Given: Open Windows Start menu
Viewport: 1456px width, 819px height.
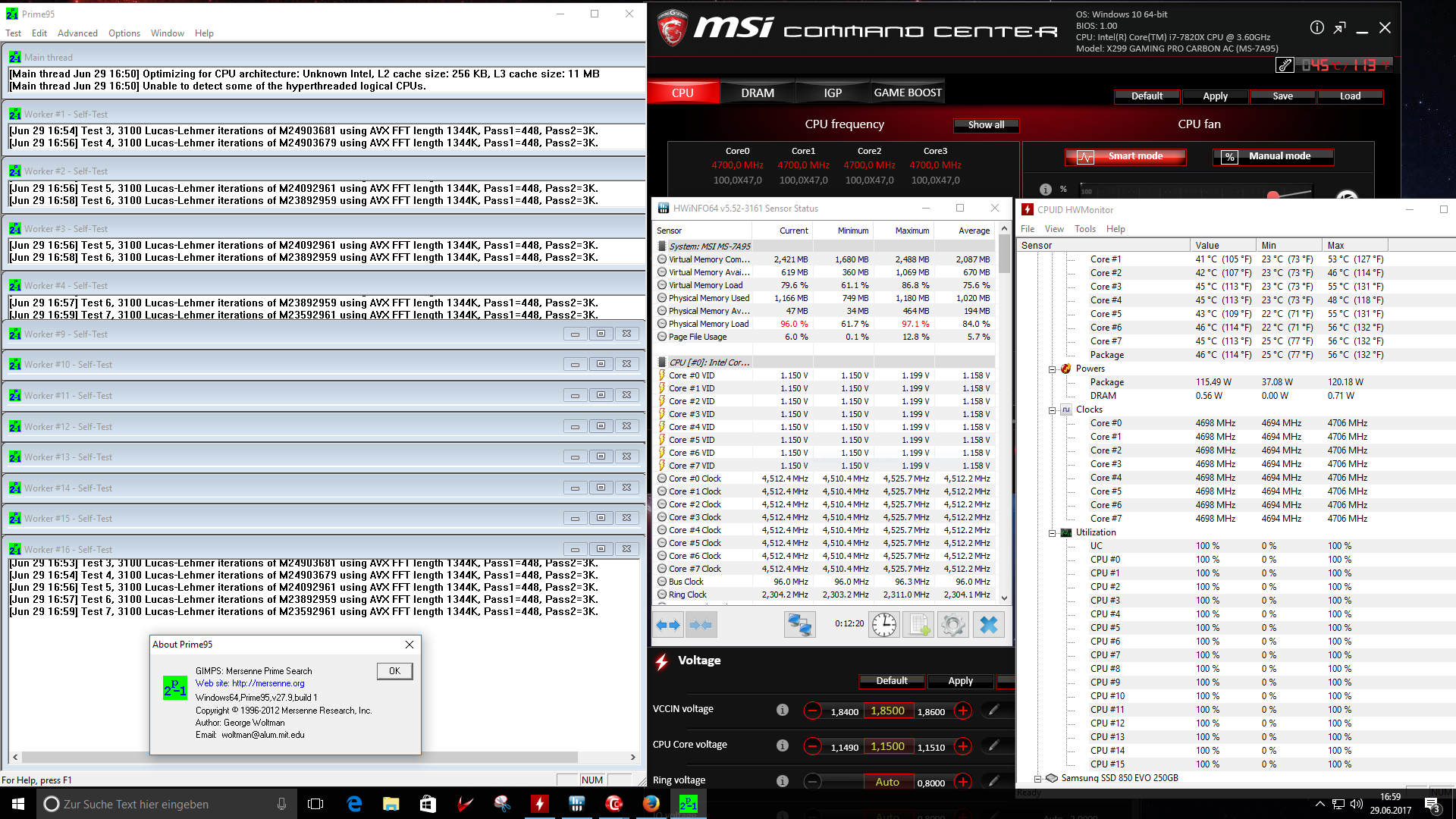Looking at the screenshot, I should point(18,804).
